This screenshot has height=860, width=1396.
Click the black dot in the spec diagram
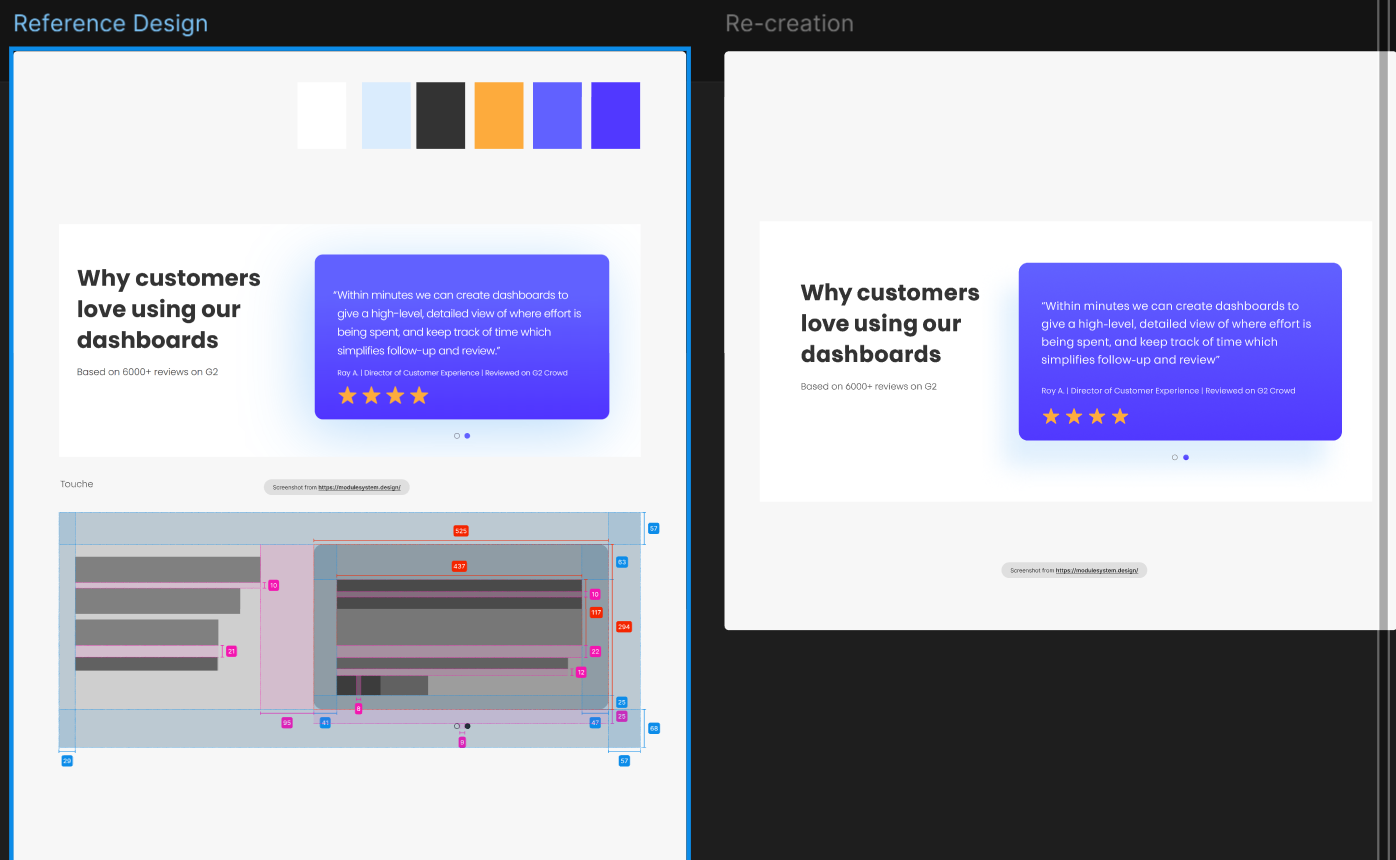click(x=467, y=726)
